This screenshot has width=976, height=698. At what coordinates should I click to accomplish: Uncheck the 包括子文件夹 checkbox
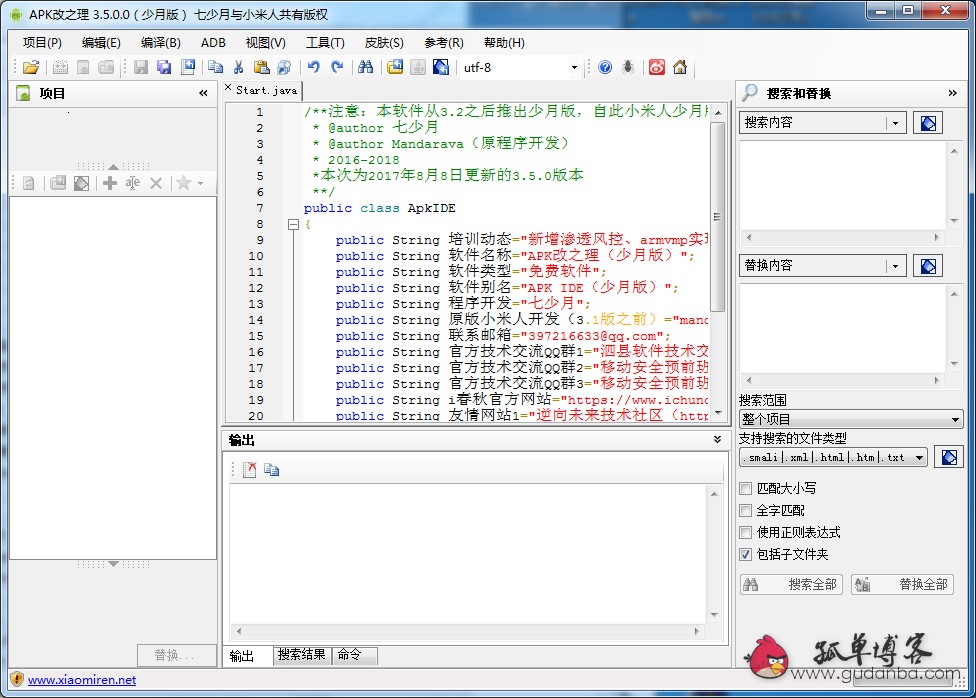click(745, 554)
